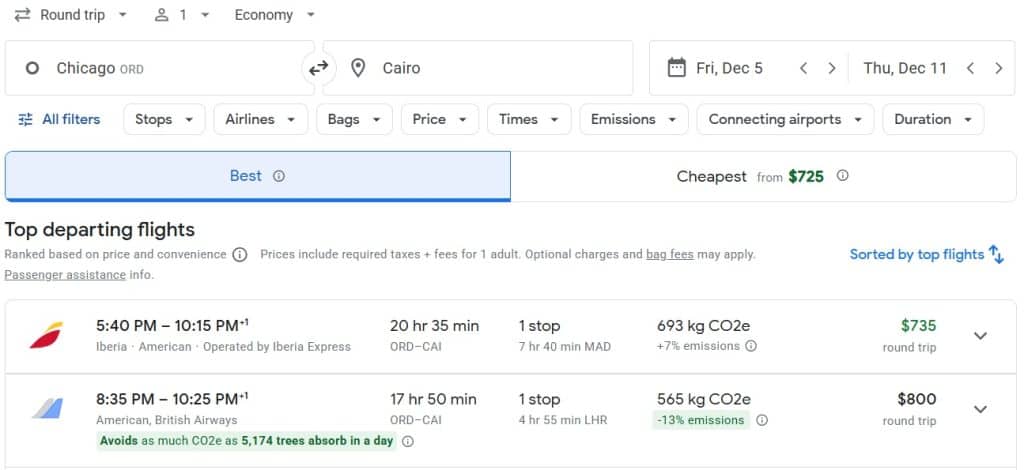Open the Bags filter dropdown
Viewport: 1024px width, 470px height.
(x=355, y=119)
